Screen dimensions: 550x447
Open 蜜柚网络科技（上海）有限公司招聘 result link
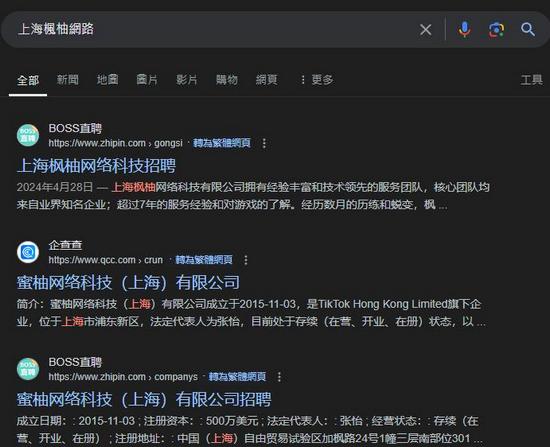pyautogui.click(x=144, y=399)
